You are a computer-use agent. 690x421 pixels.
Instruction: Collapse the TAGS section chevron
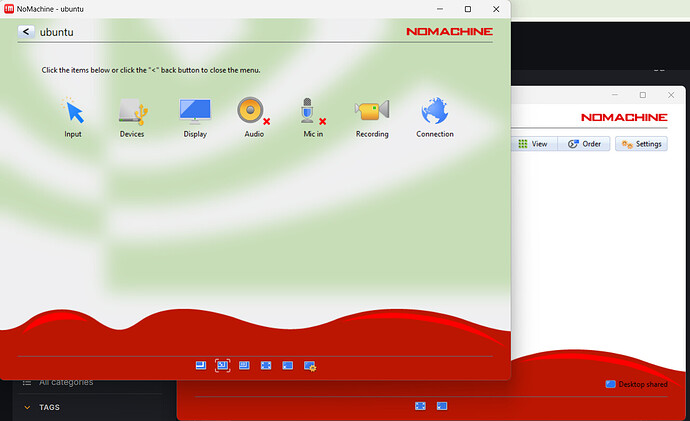[x=27, y=407]
